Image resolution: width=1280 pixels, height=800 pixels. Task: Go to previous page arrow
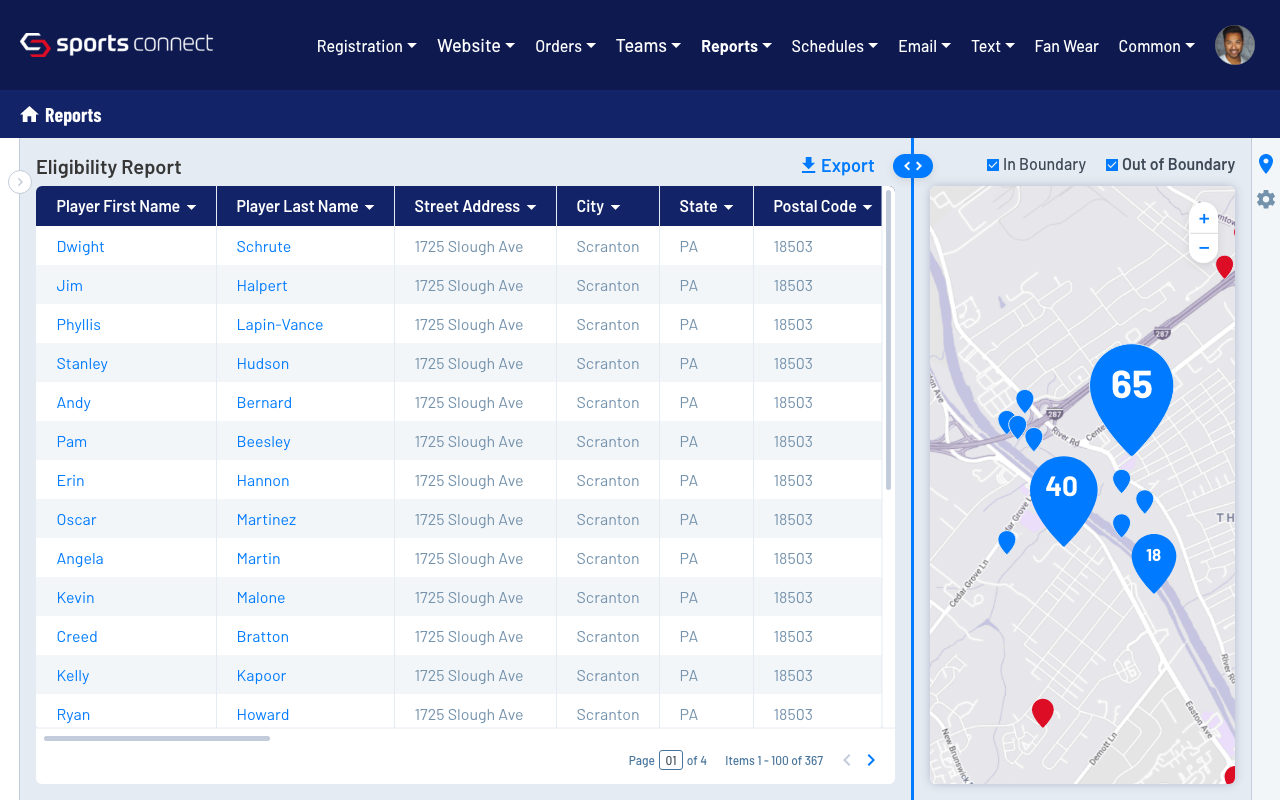tap(847, 760)
